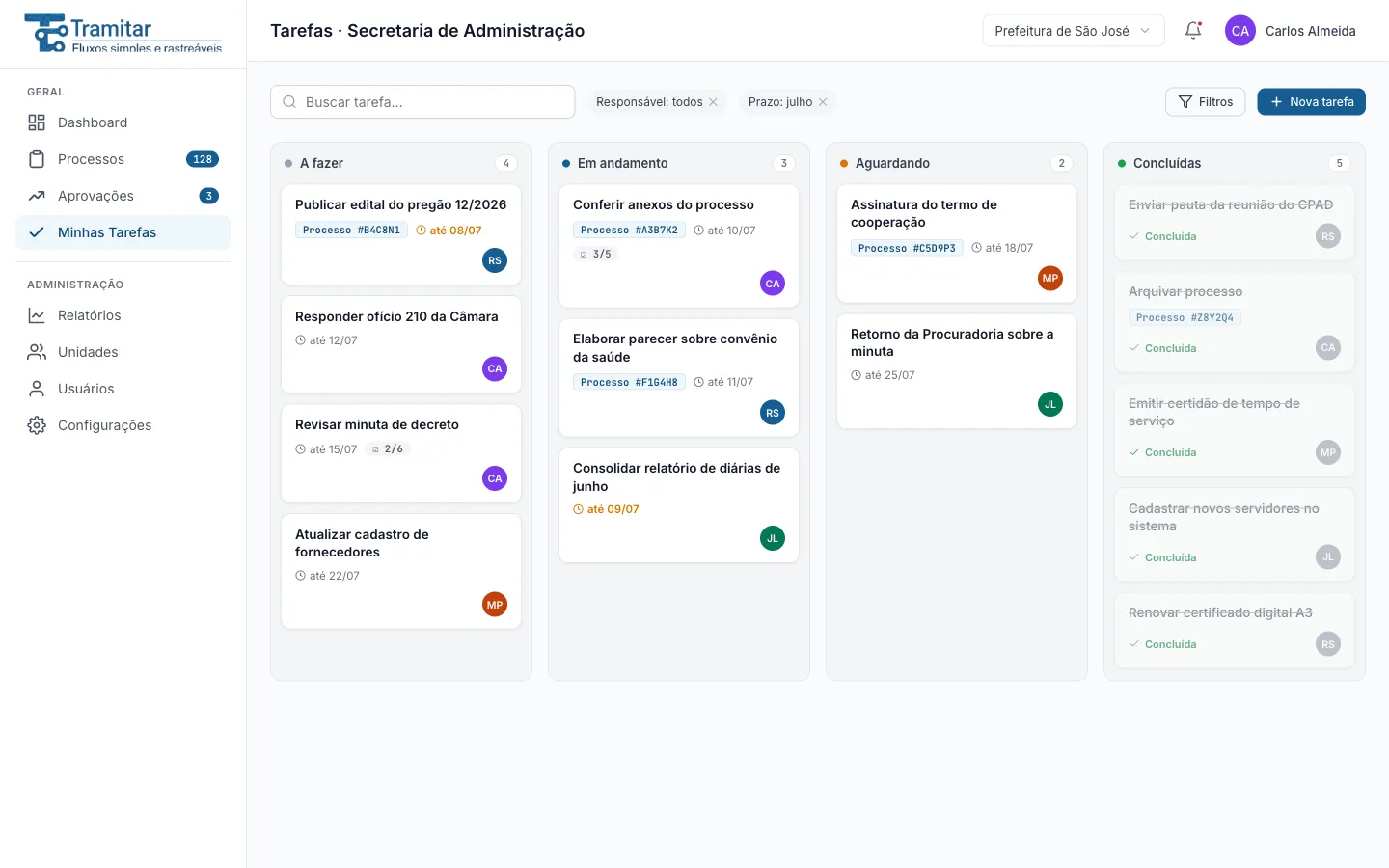Open process tag #A3B7K2
The height and width of the screenshot is (868, 1389).
pyautogui.click(x=629, y=231)
